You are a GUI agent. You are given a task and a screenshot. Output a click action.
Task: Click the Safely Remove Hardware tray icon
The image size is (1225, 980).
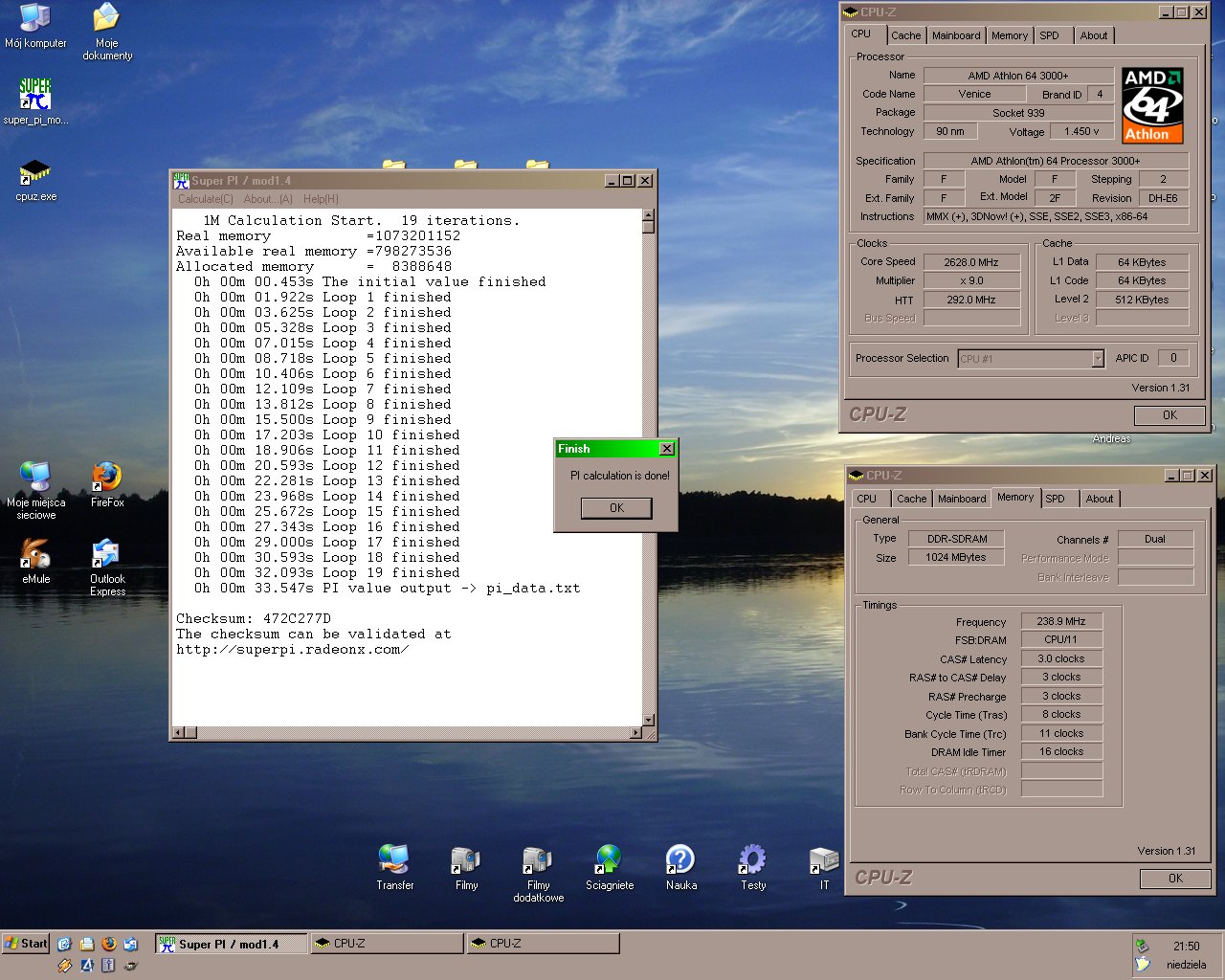[x=1141, y=946]
